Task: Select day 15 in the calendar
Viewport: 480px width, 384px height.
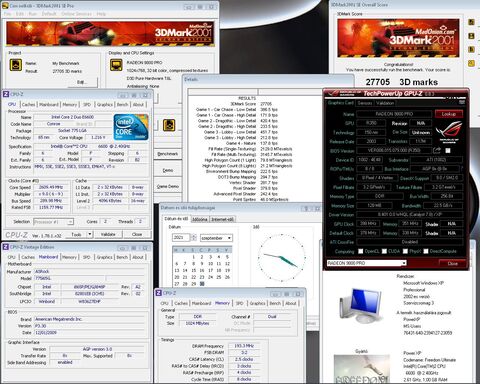Action: point(193,270)
